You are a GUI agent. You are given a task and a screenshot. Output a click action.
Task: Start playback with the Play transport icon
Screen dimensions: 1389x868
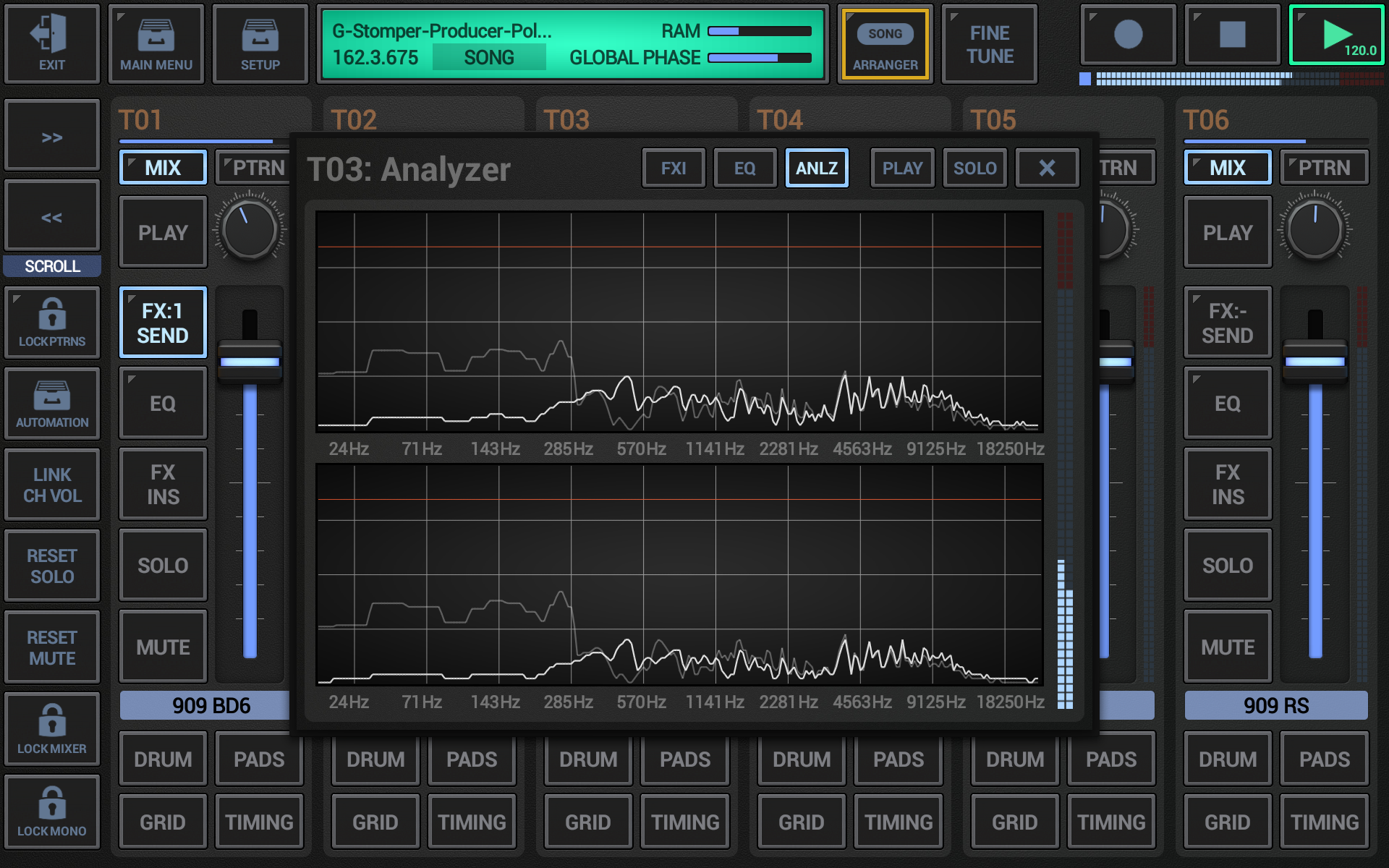pos(1335,34)
